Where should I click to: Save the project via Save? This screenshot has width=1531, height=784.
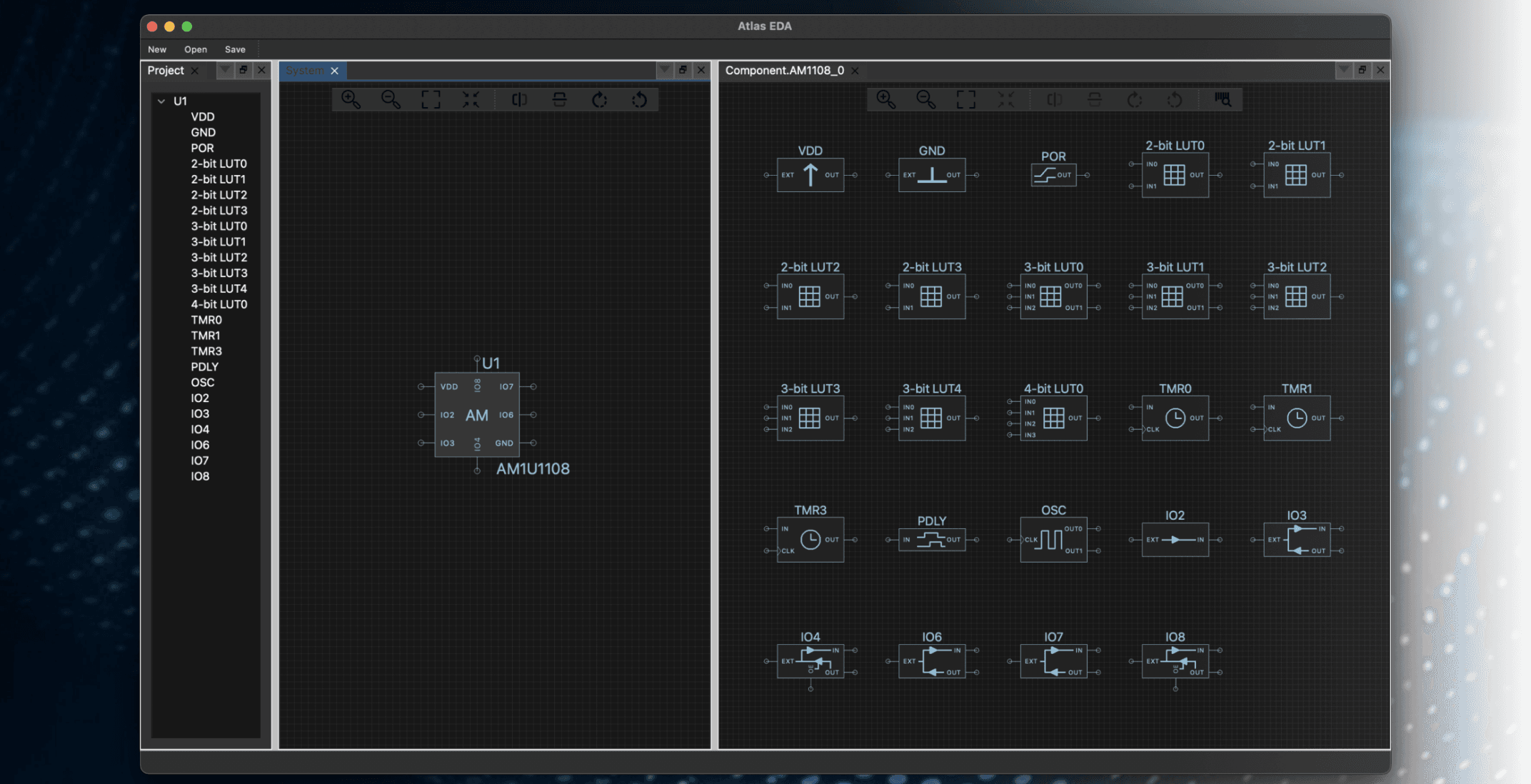(x=234, y=49)
